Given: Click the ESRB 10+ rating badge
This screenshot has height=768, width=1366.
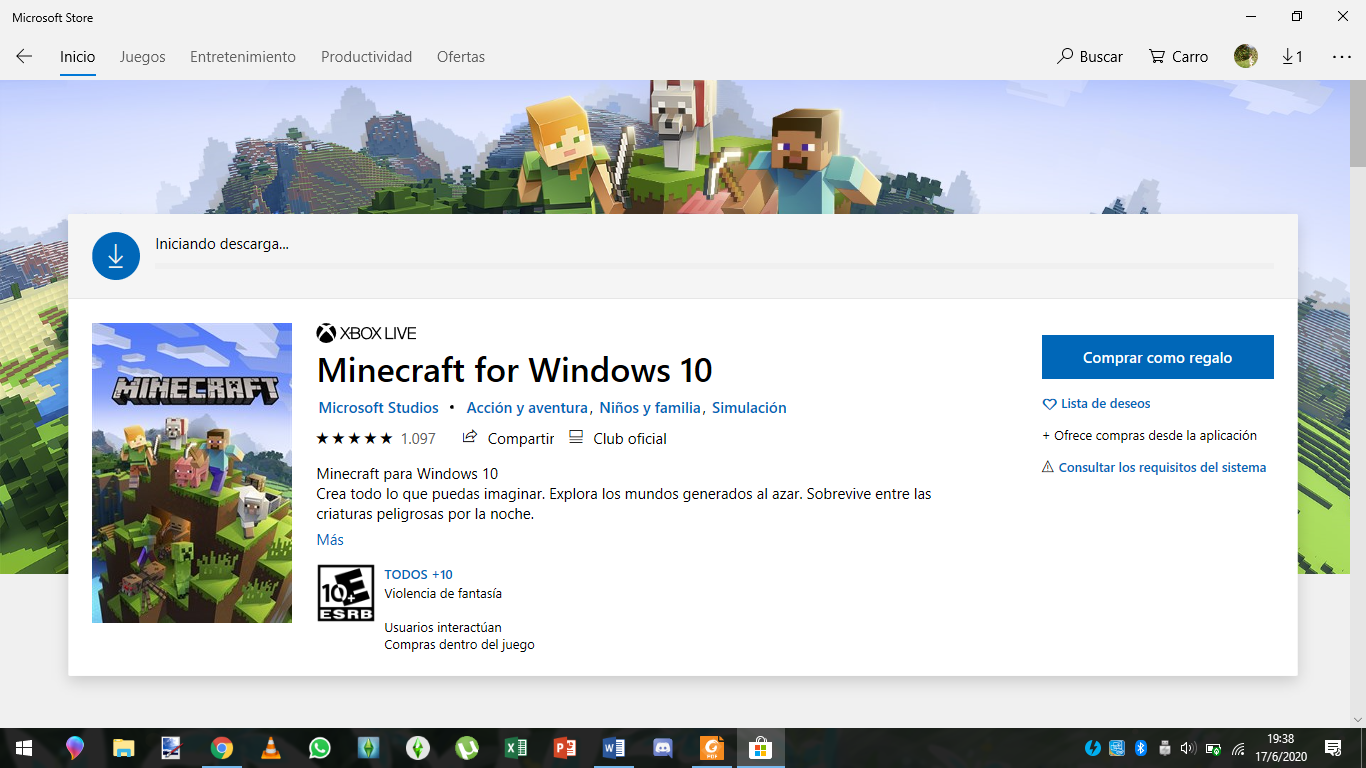Looking at the screenshot, I should click(x=346, y=592).
